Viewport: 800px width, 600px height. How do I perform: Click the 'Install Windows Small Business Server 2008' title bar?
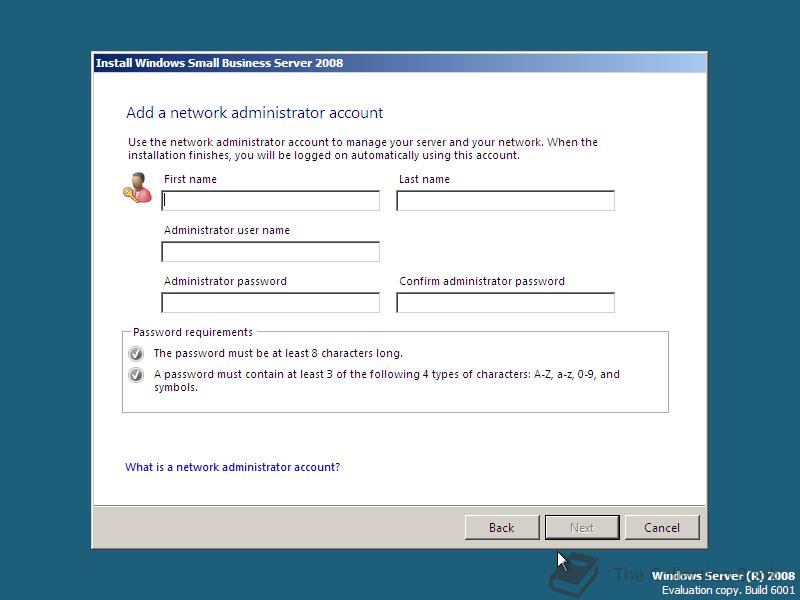click(400, 63)
